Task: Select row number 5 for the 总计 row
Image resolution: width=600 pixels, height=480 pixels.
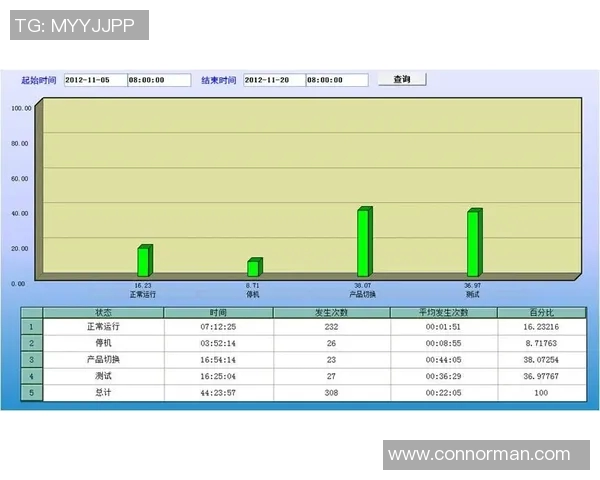Action: [31, 393]
